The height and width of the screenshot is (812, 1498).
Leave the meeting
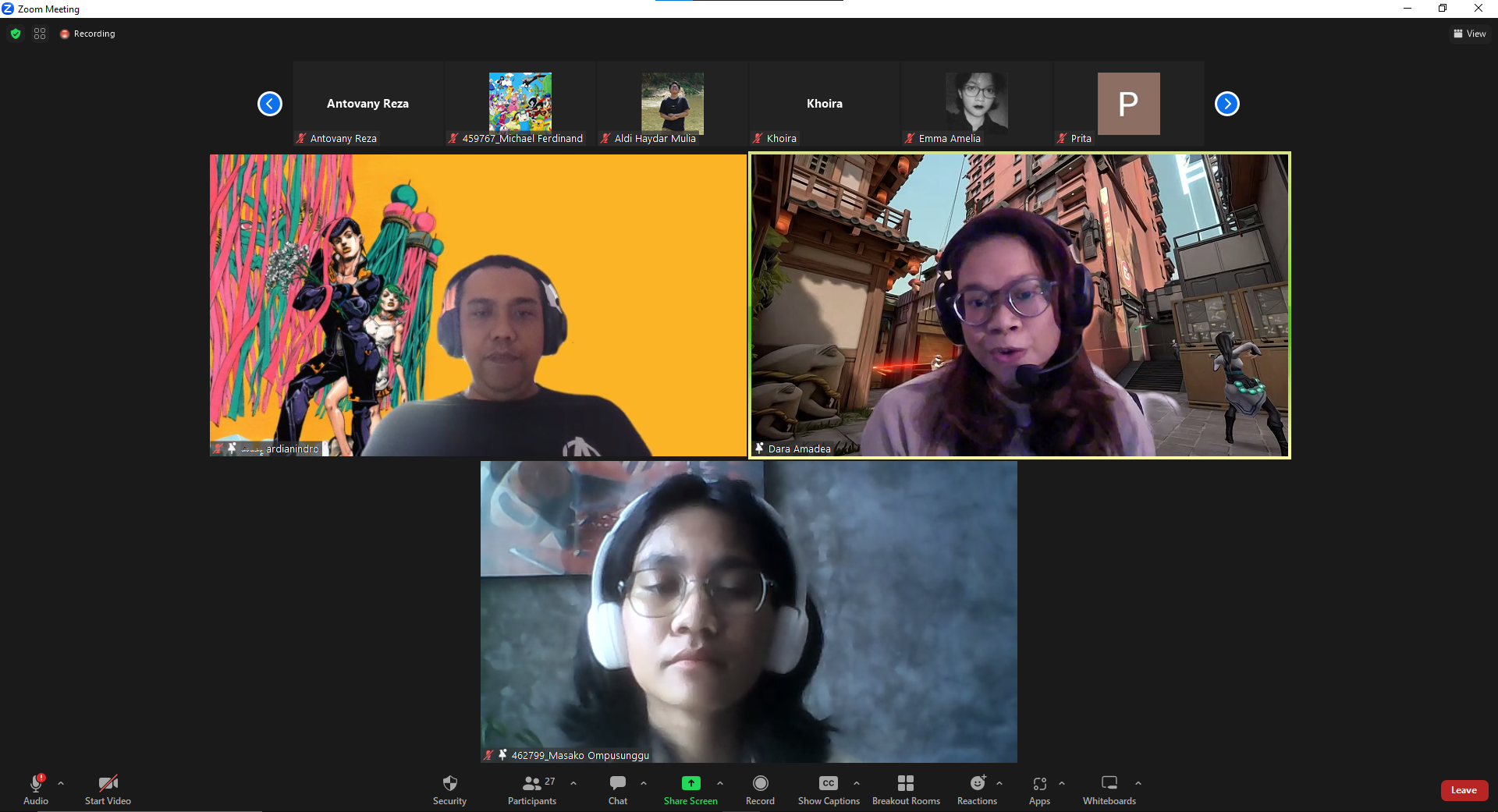tap(1464, 790)
